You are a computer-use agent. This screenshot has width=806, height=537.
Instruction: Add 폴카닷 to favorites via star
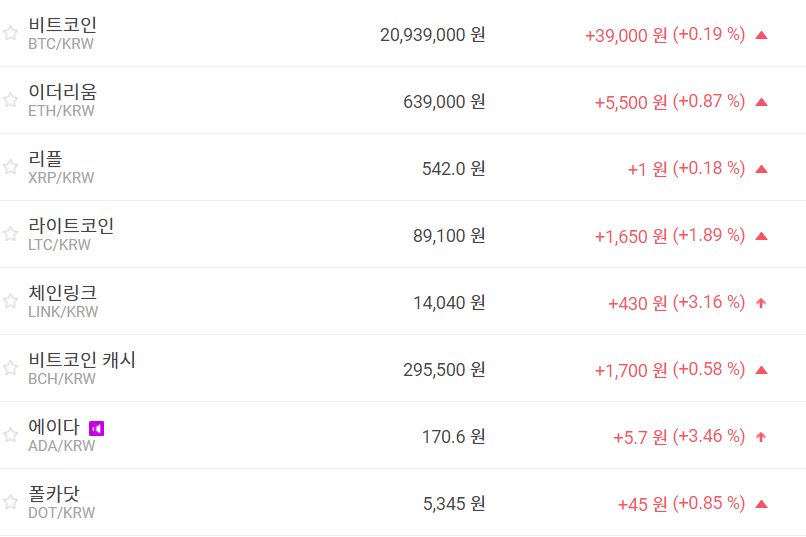pyautogui.click(x=10, y=502)
